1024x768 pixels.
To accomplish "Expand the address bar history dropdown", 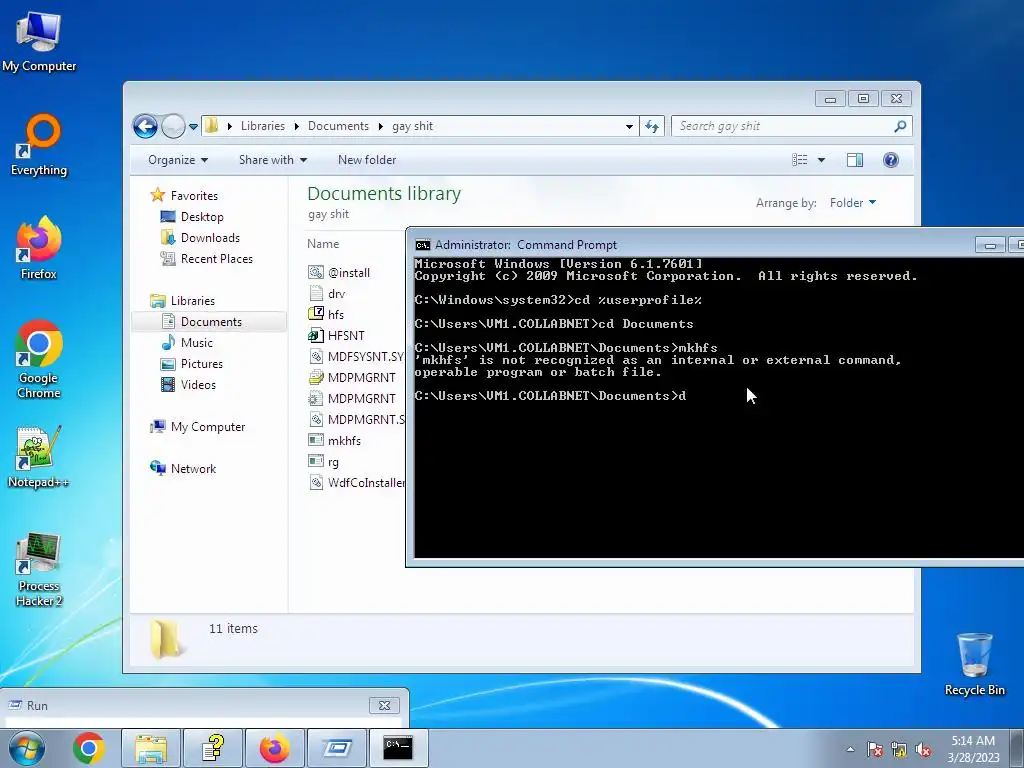I will click(629, 127).
